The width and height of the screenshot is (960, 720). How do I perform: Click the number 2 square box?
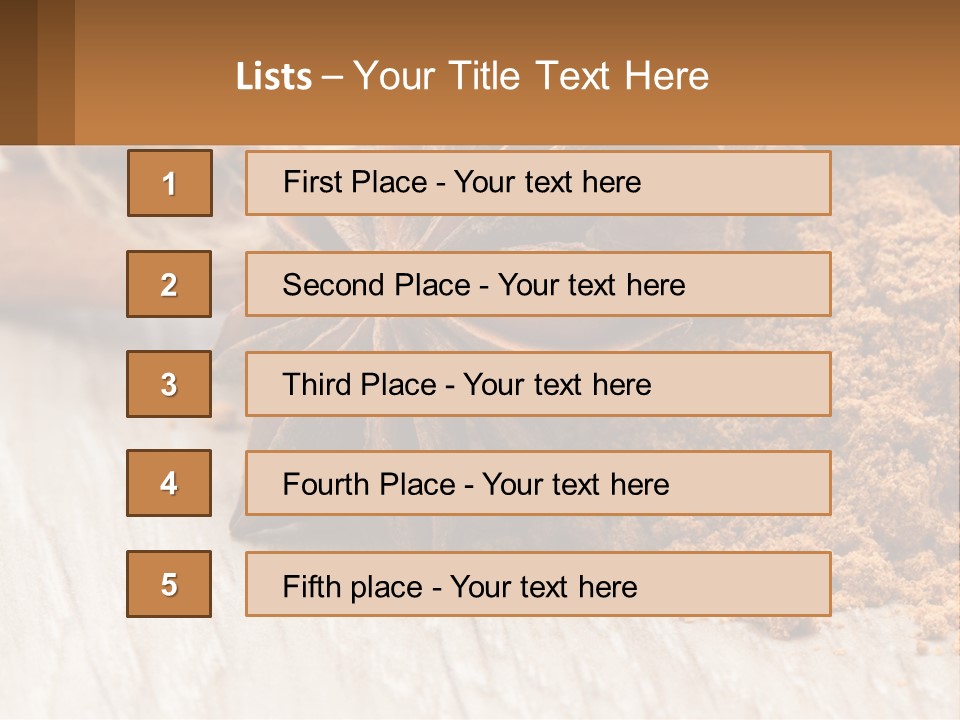click(x=169, y=284)
